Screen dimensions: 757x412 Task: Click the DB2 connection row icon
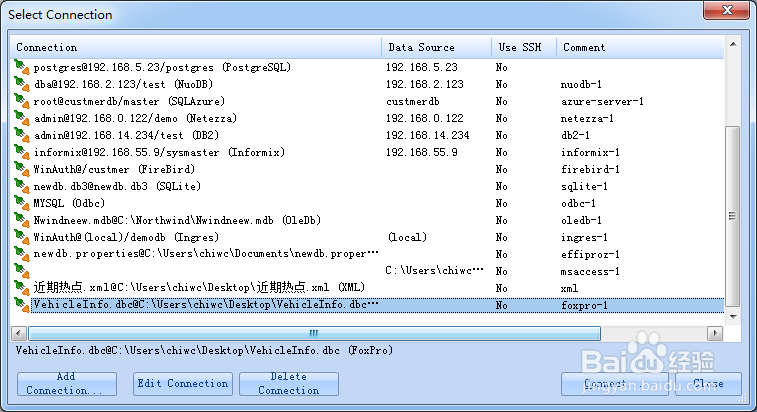[x=22, y=135]
